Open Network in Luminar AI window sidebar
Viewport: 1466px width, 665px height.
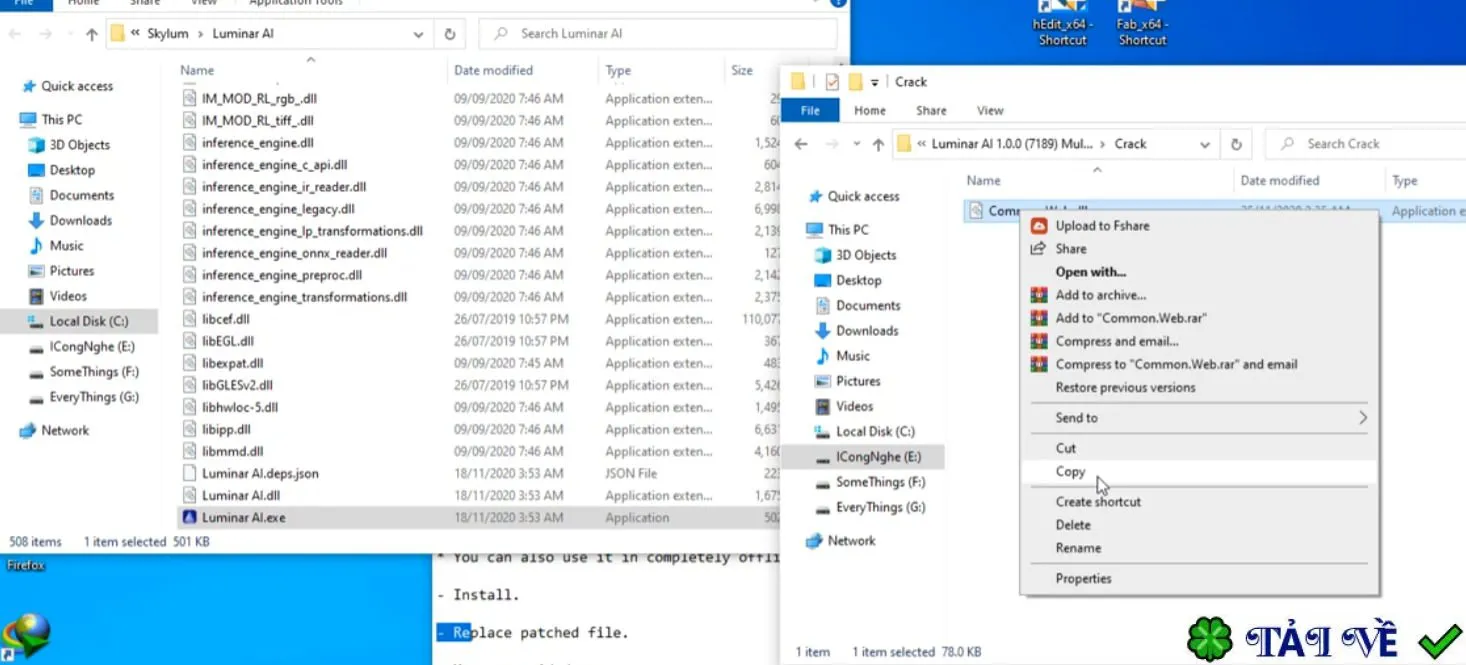[x=65, y=431]
